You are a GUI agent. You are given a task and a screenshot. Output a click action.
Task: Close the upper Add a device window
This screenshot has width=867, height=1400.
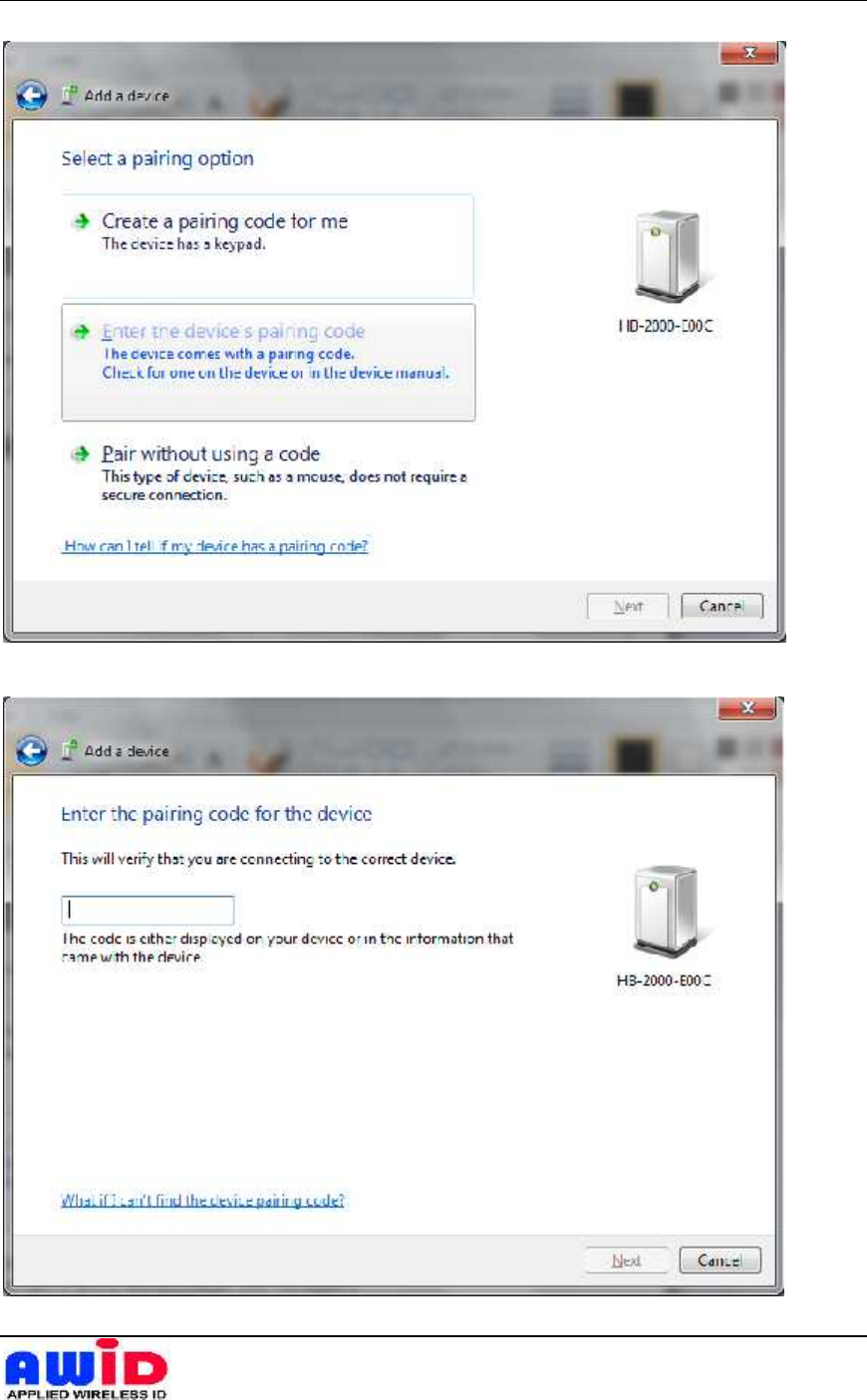coord(748,53)
